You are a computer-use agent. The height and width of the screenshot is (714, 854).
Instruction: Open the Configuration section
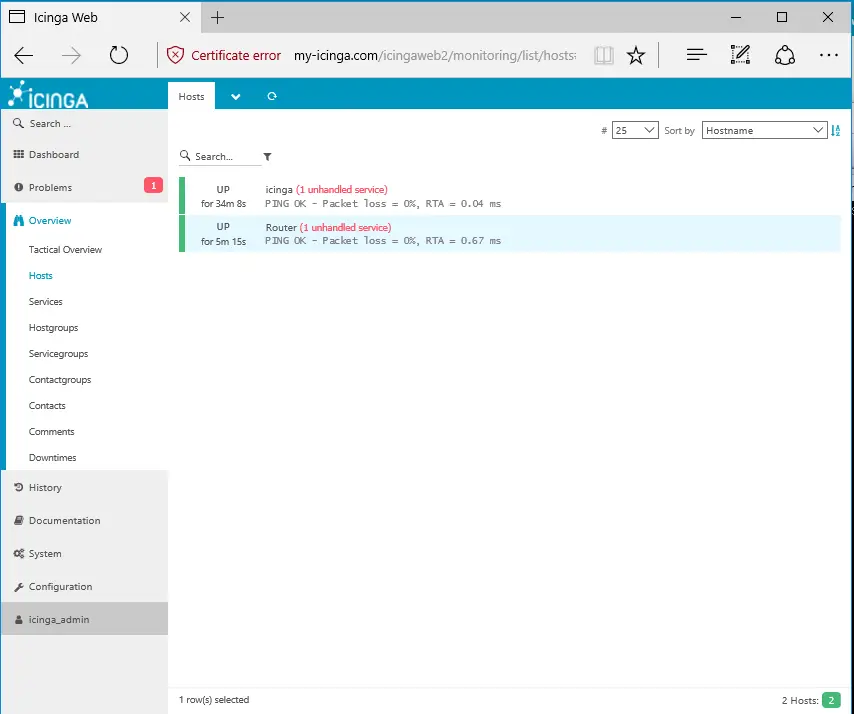click(x=58, y=586)
